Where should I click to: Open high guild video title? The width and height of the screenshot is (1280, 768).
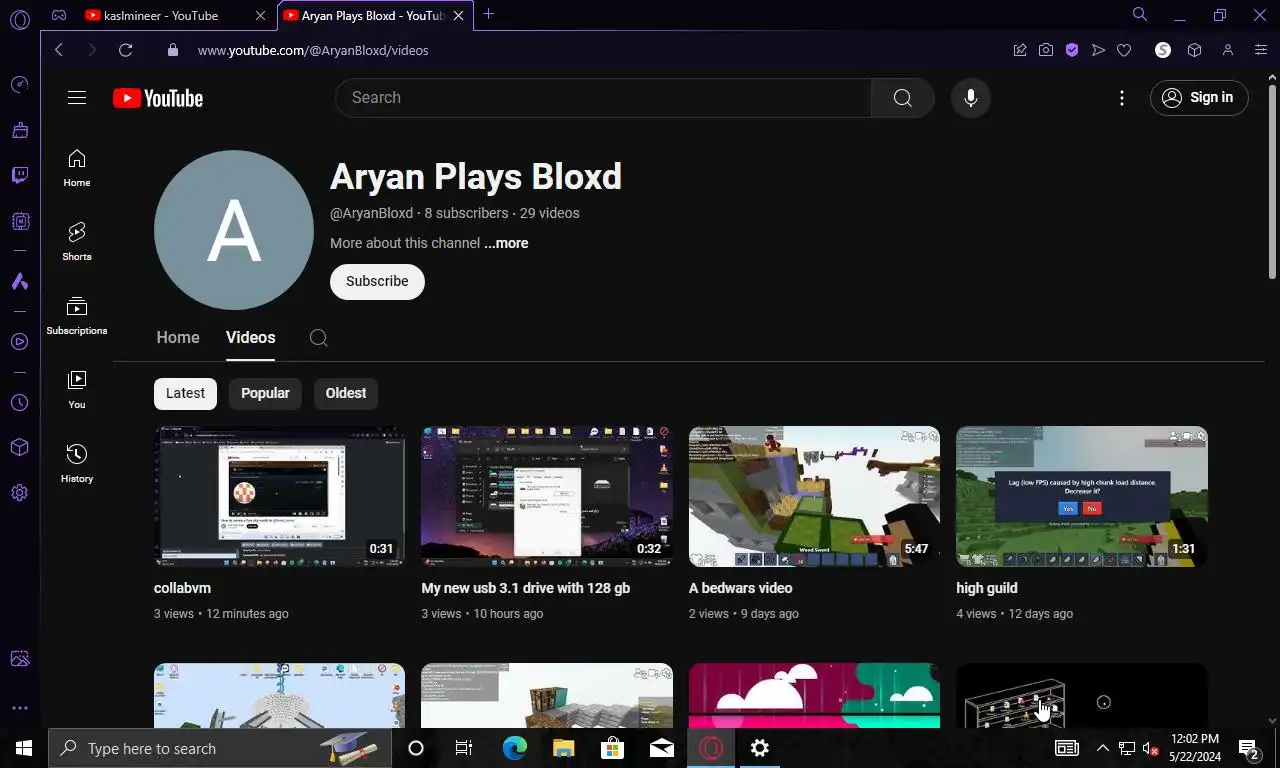(x=987, y=588)
